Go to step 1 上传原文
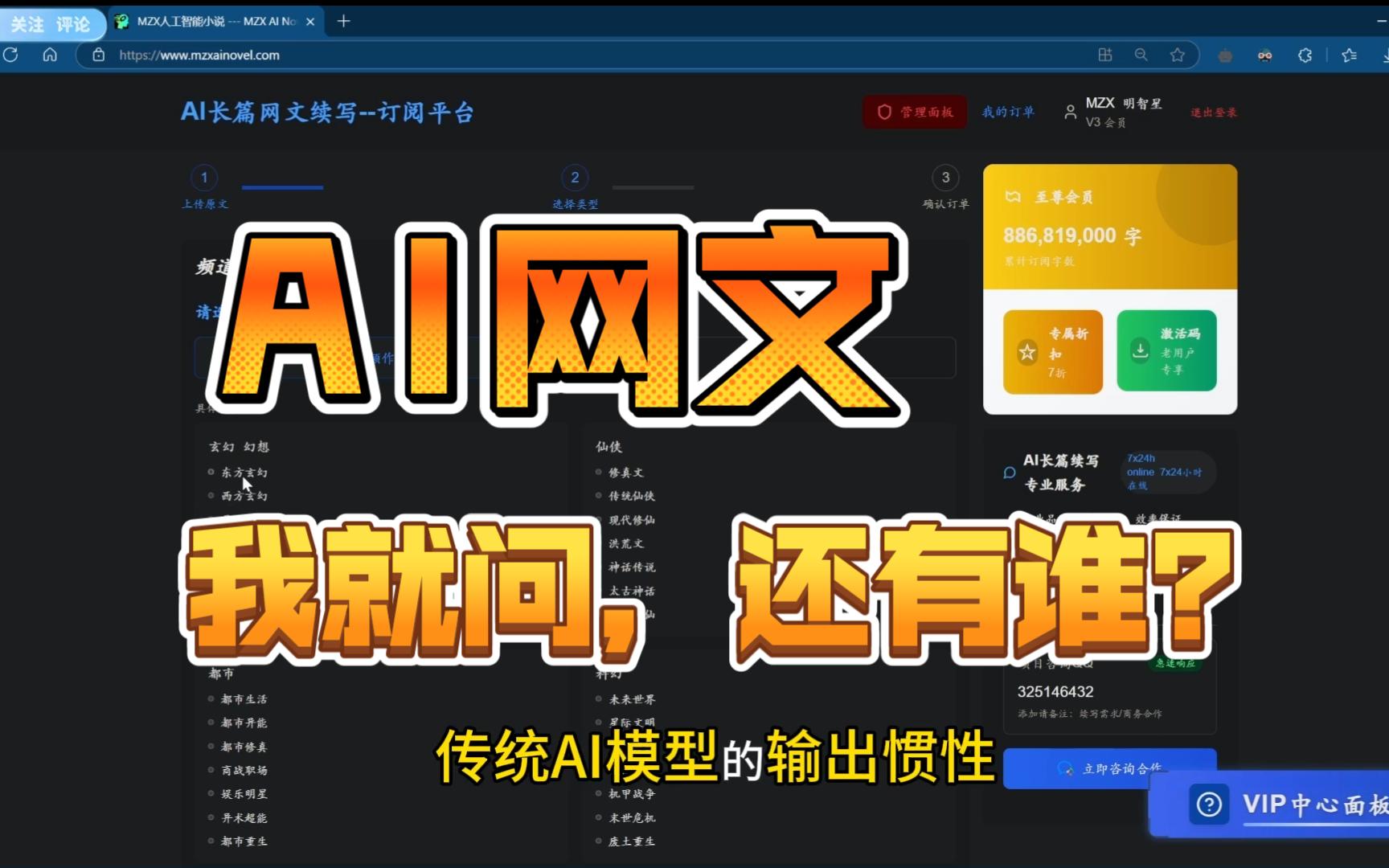This screenshot has height=868, width=1389. [204, 187]
